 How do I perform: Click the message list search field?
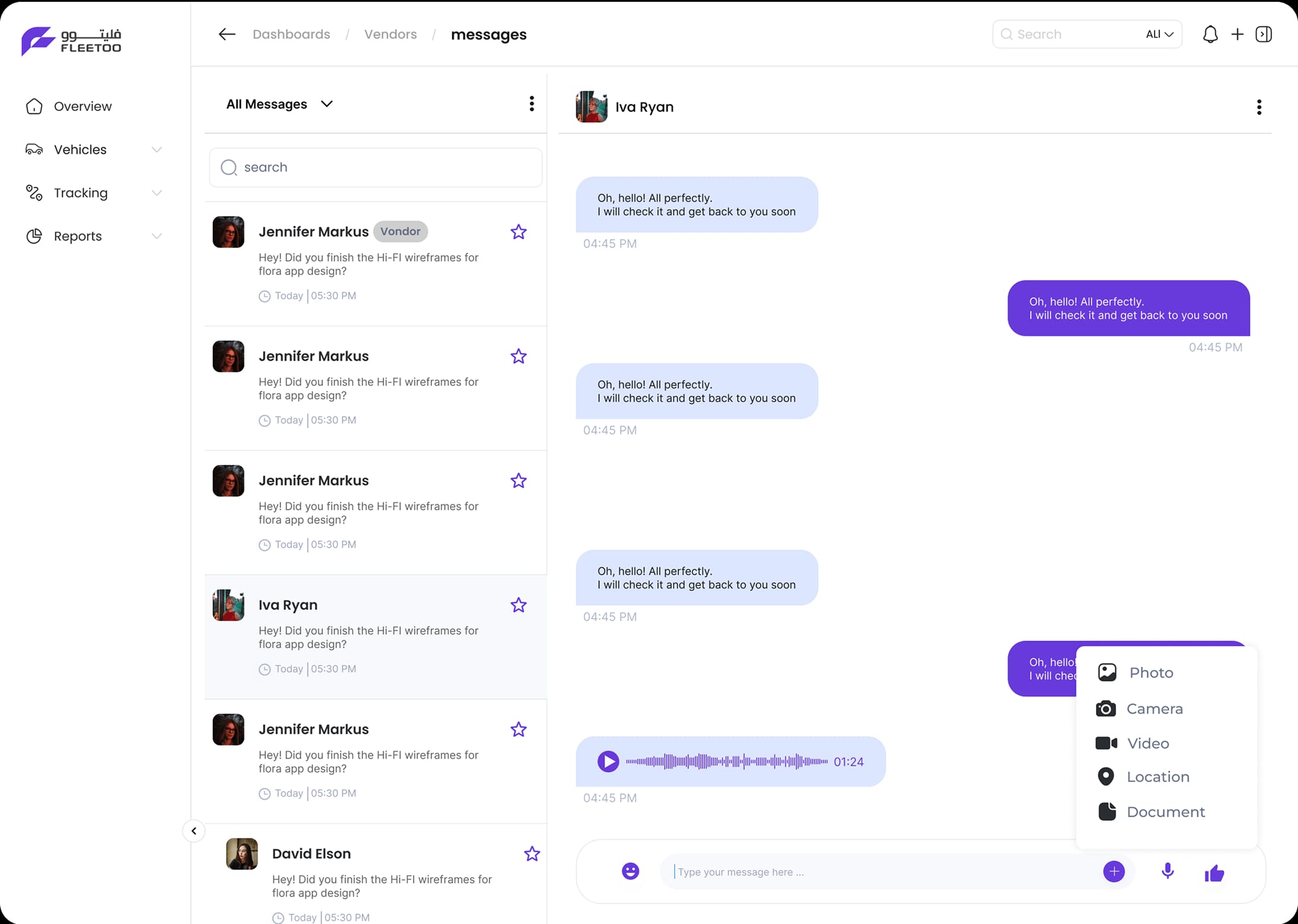[x=376, y=167]
